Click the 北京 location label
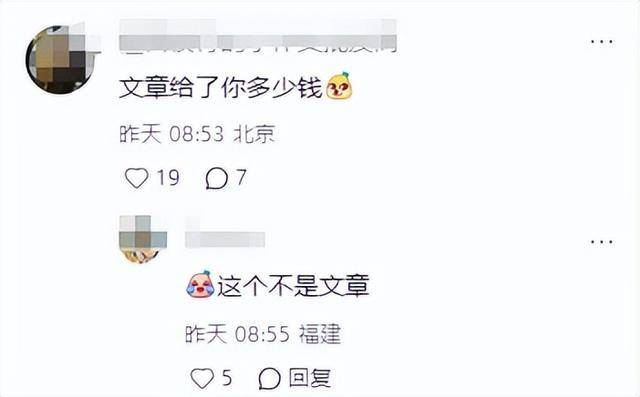Screen dimensions: 640x397 (x=254, y=134)
